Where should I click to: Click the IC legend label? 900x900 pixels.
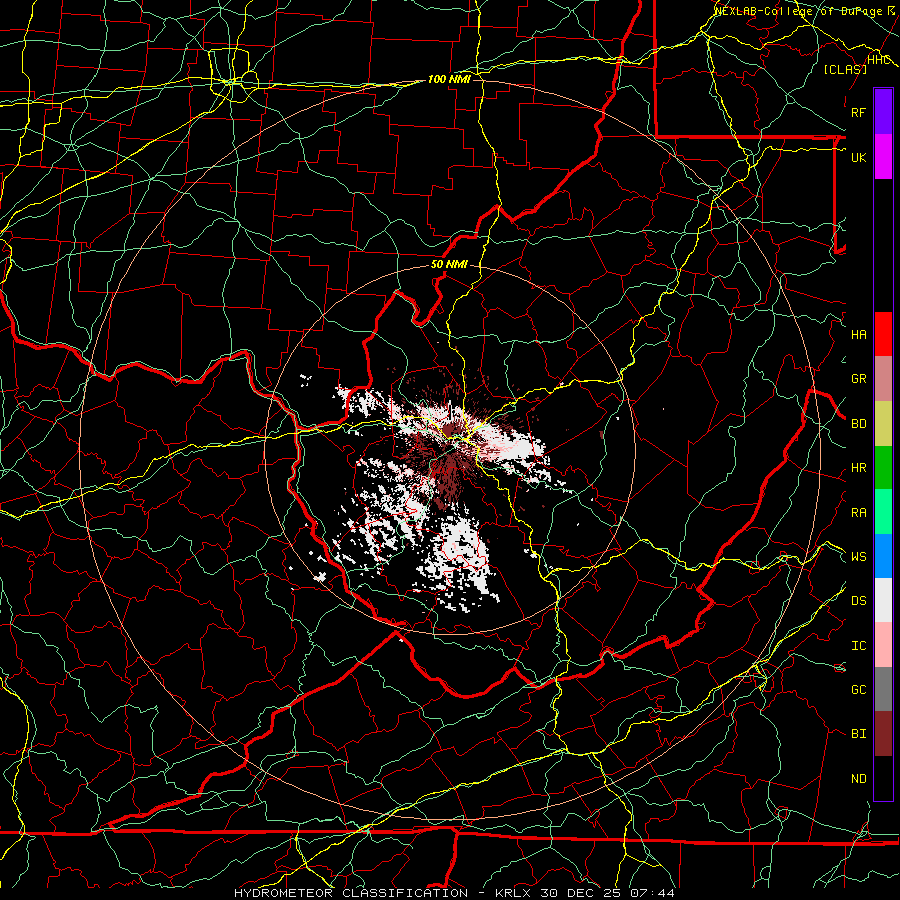coord(859,645)
